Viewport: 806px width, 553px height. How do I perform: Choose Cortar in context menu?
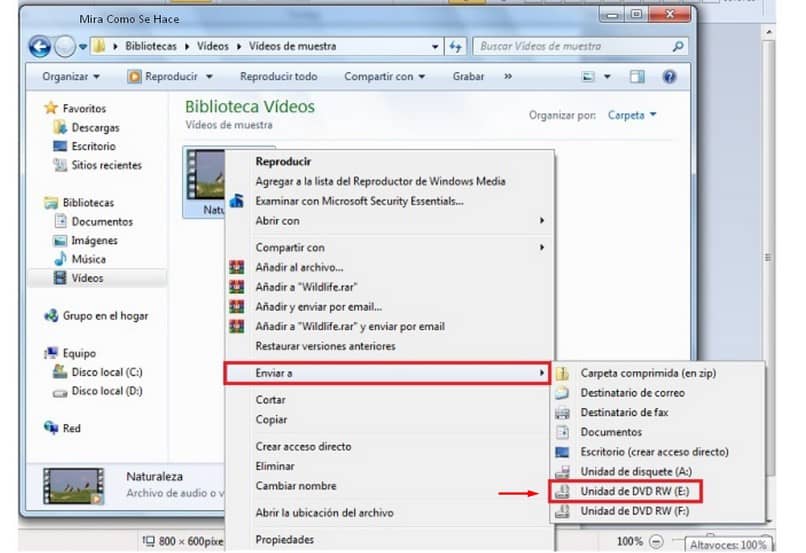pyautogui.click(x=390, y=400)
